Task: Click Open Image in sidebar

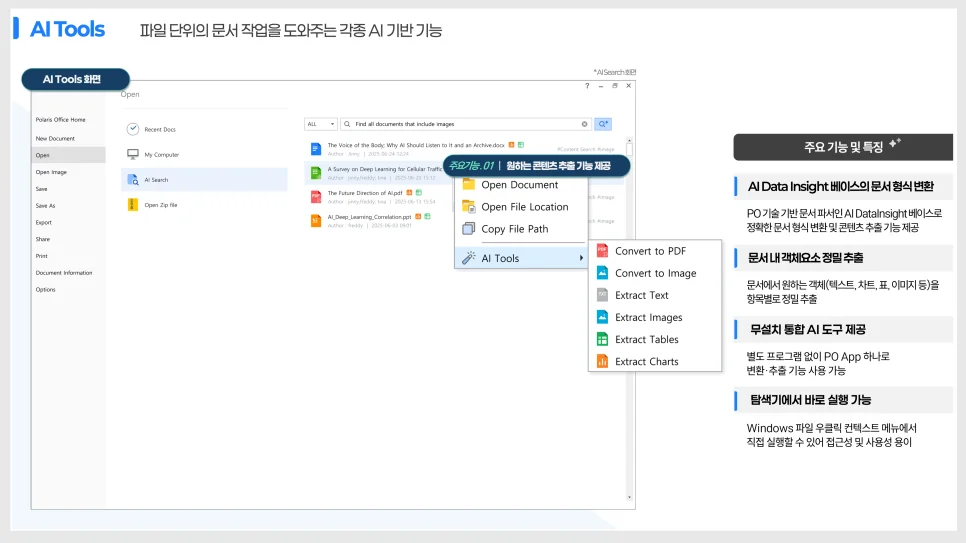Action: 51,172
